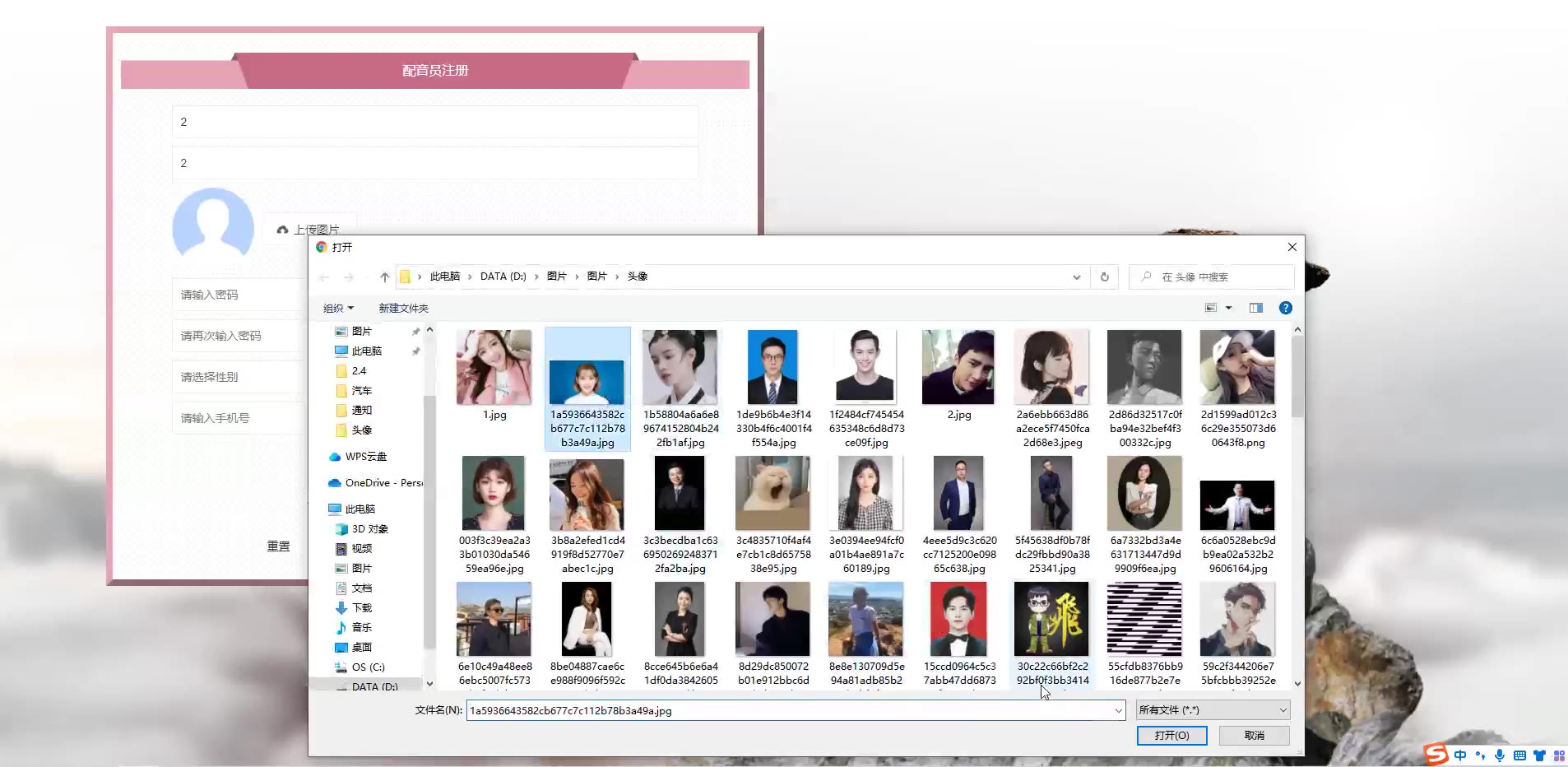
Task: Click the change view layout icon
Action: 1211,308
